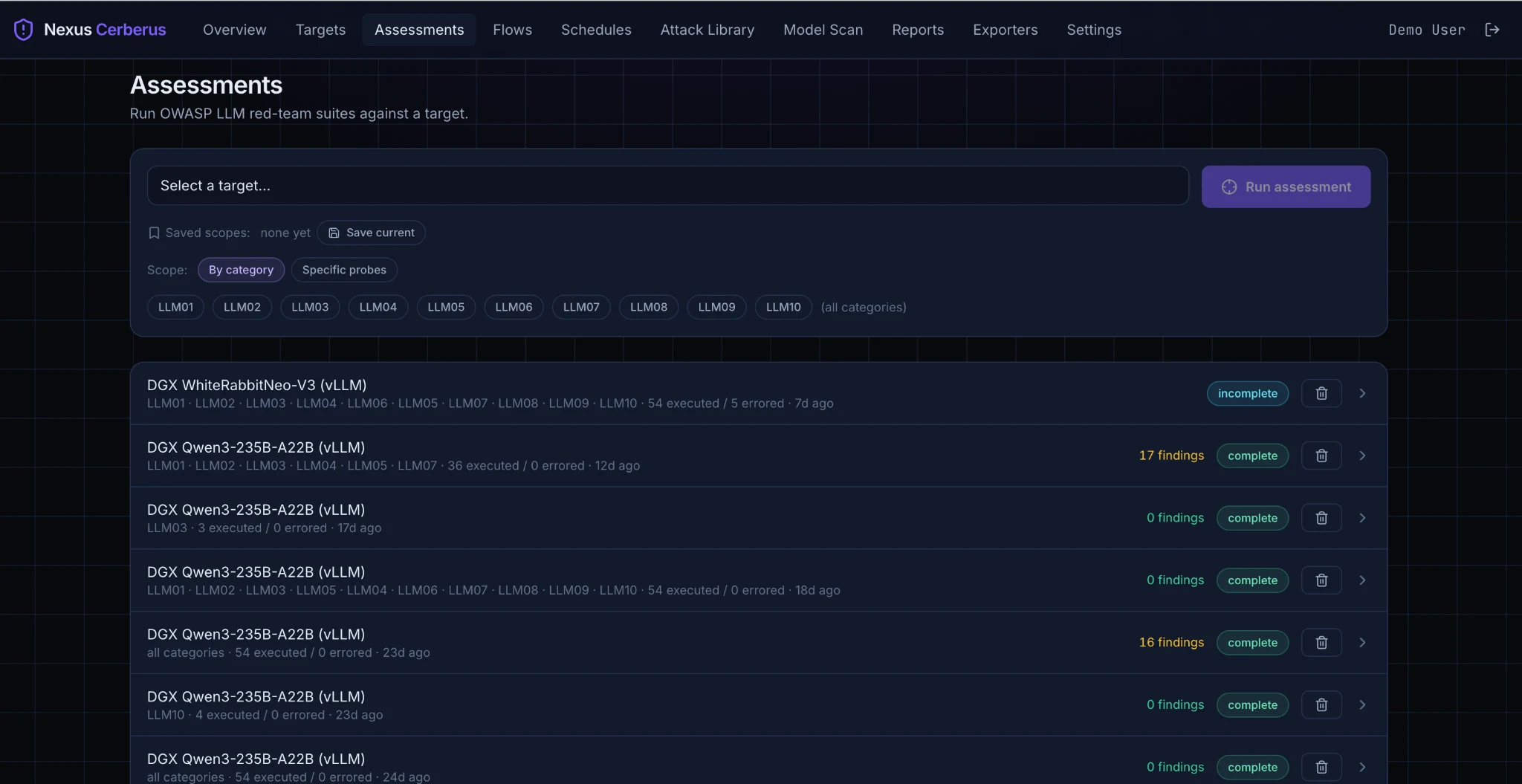Image resolution: width=1522 pixels, height=784 pixels.
Task: Click the complete badge on 17 findings row
Action: click(x=1252, y=456)
